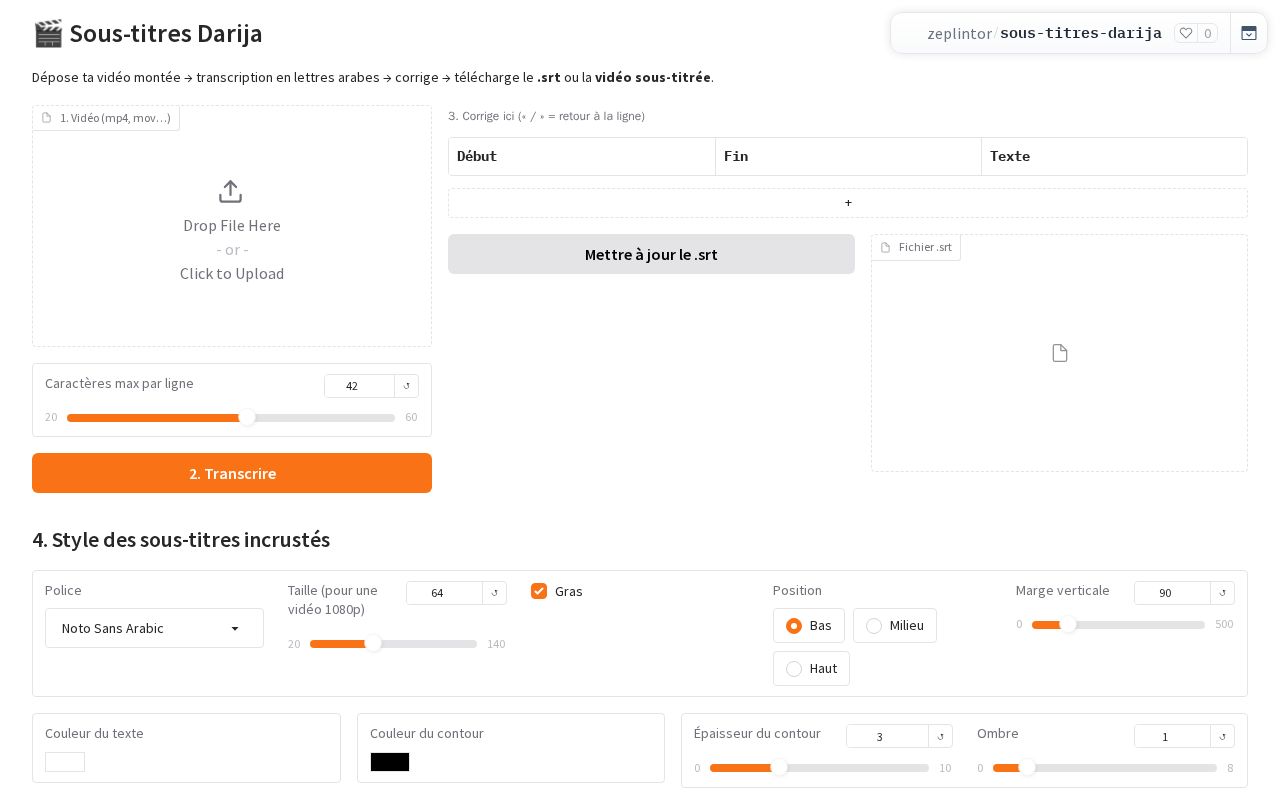The image size is (1280, 800).
Task: Click the Texte column header
Action: pyautogui.click(x=1114, y=156)
